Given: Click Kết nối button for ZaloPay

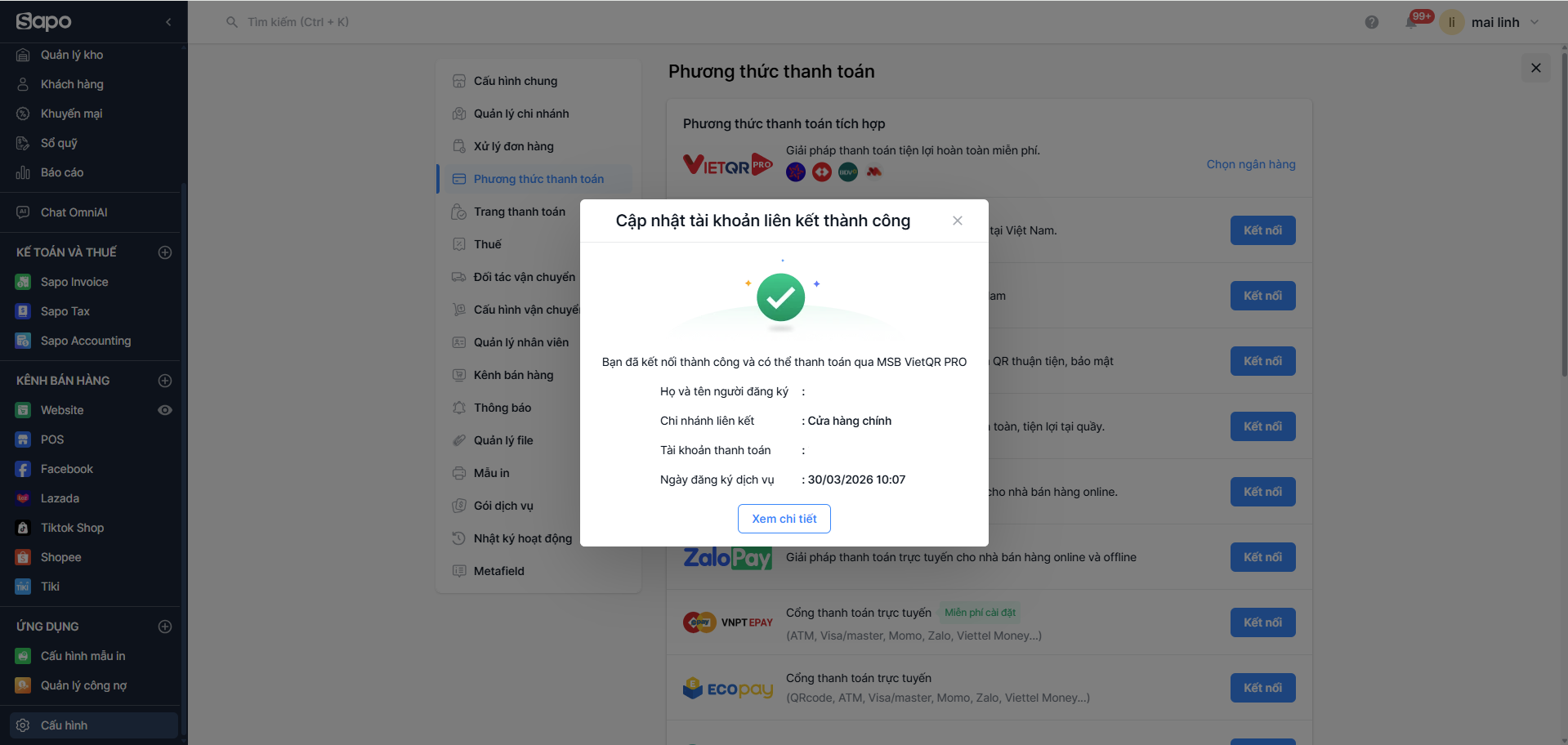Looking at the screenshot, I should coord(1262,557).
